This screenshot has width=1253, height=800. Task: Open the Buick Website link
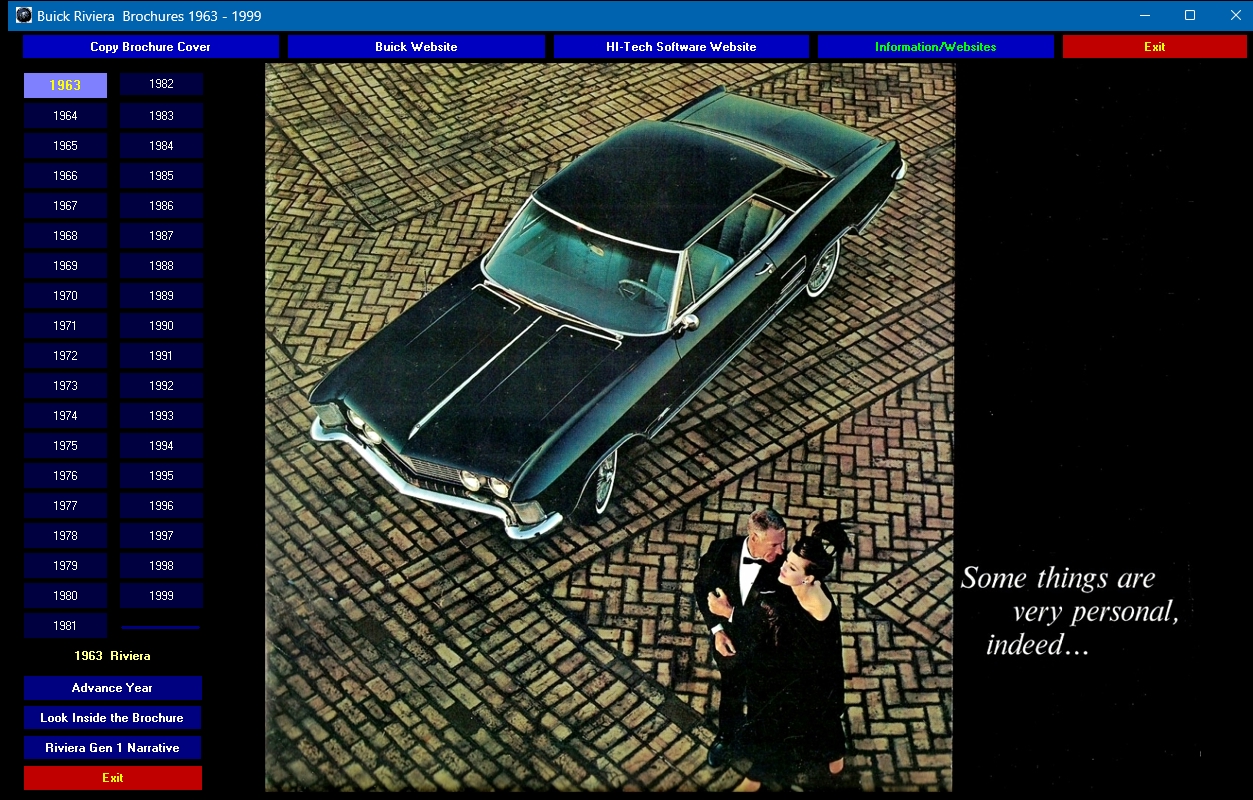coord(416,47)
